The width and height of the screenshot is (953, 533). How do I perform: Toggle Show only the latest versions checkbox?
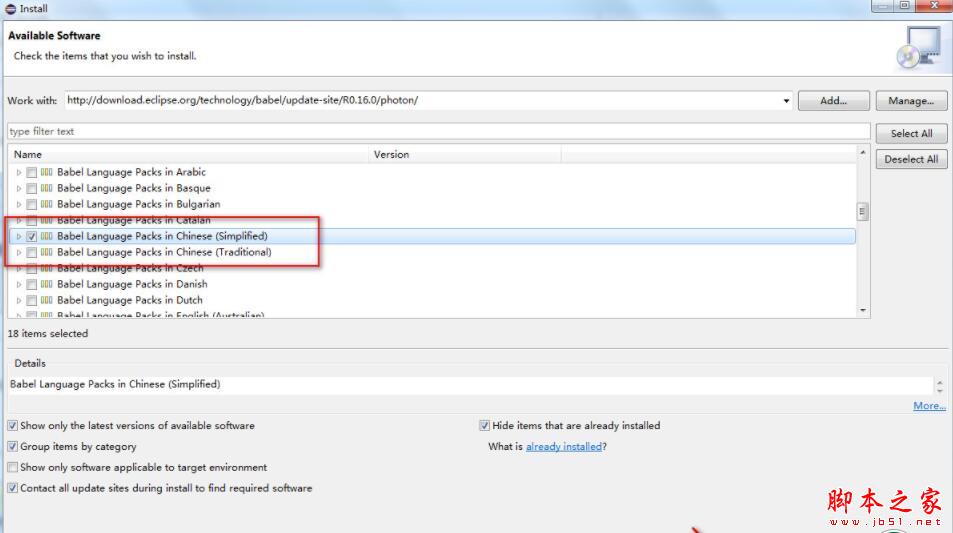(x=13, y=425)
